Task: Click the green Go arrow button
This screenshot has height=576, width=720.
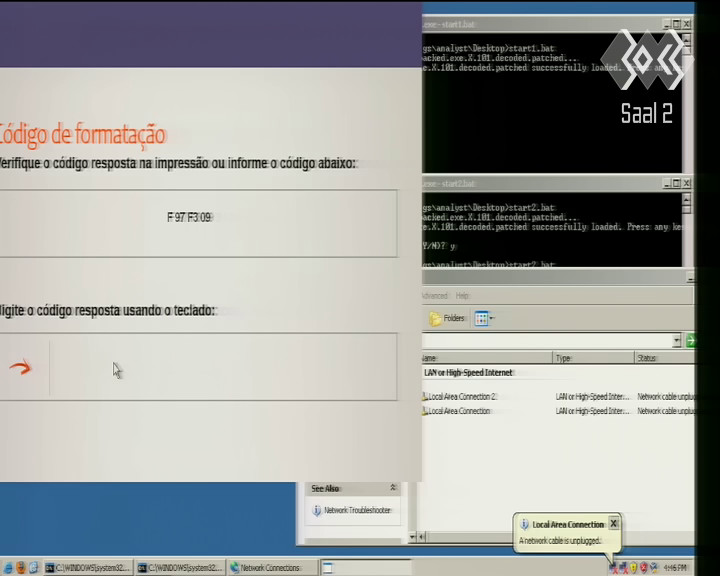Action: (690, 340)
